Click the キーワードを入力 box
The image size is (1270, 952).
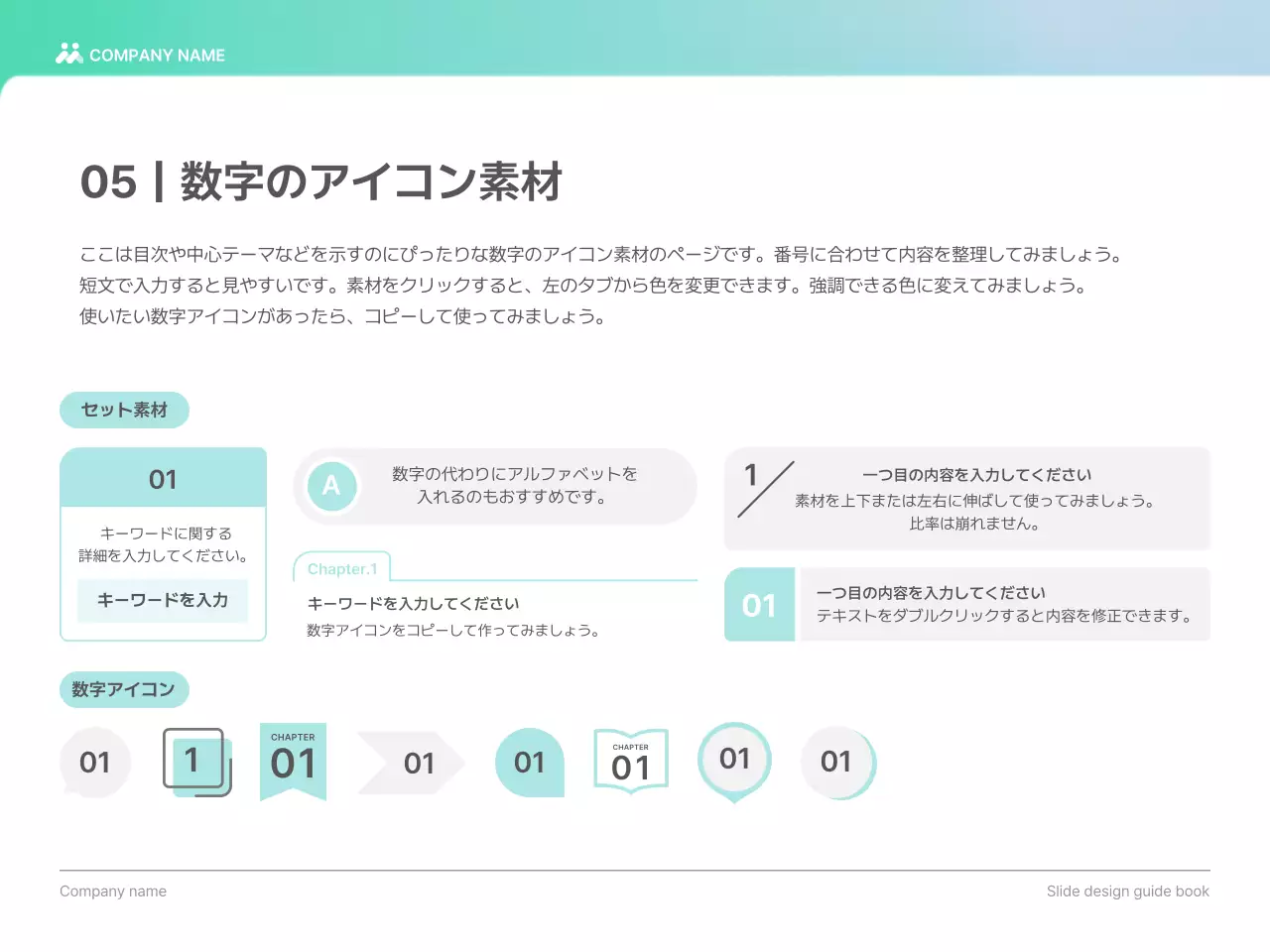coord(163,600)
